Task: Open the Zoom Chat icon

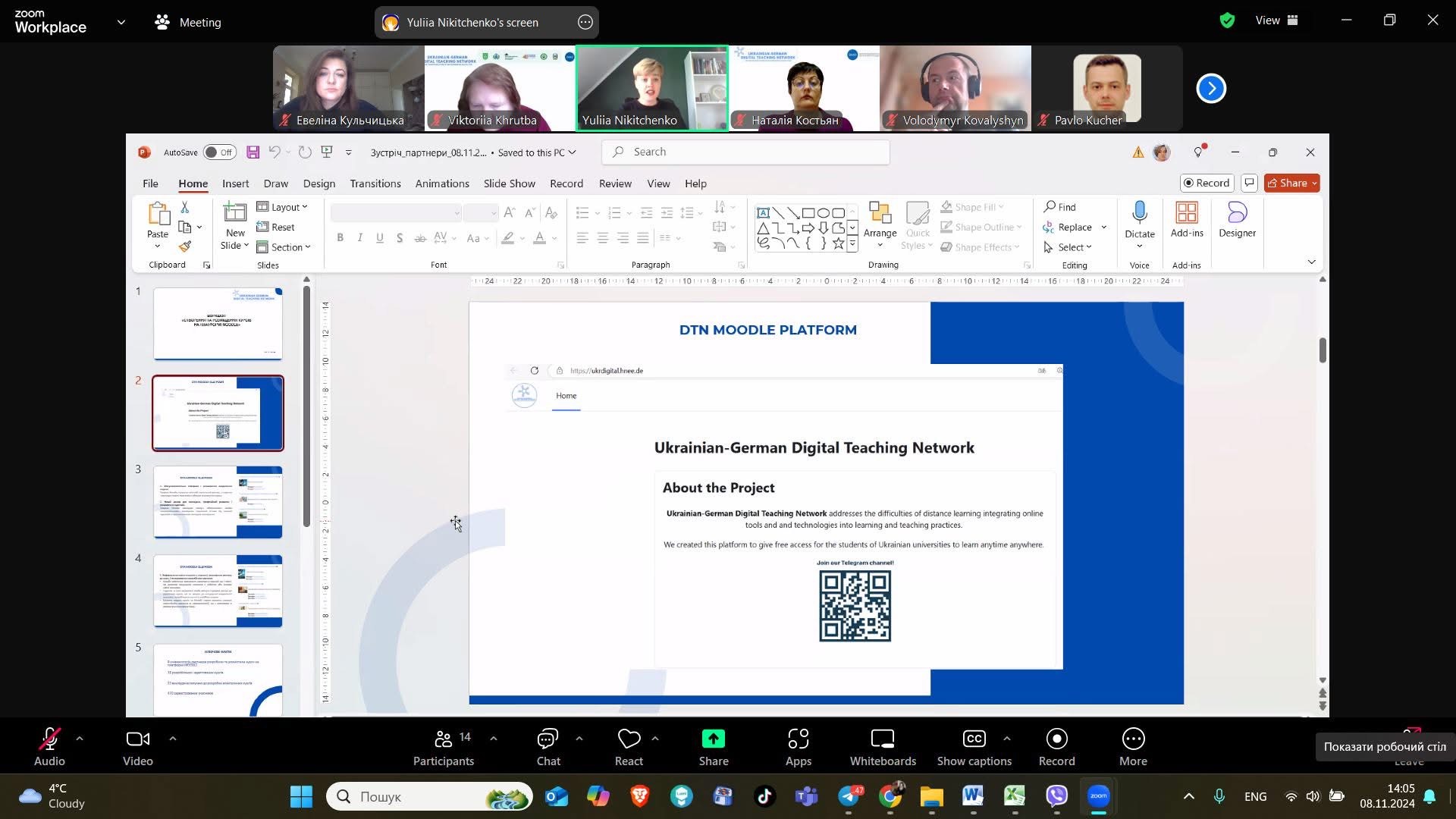Action: [548, 739]
